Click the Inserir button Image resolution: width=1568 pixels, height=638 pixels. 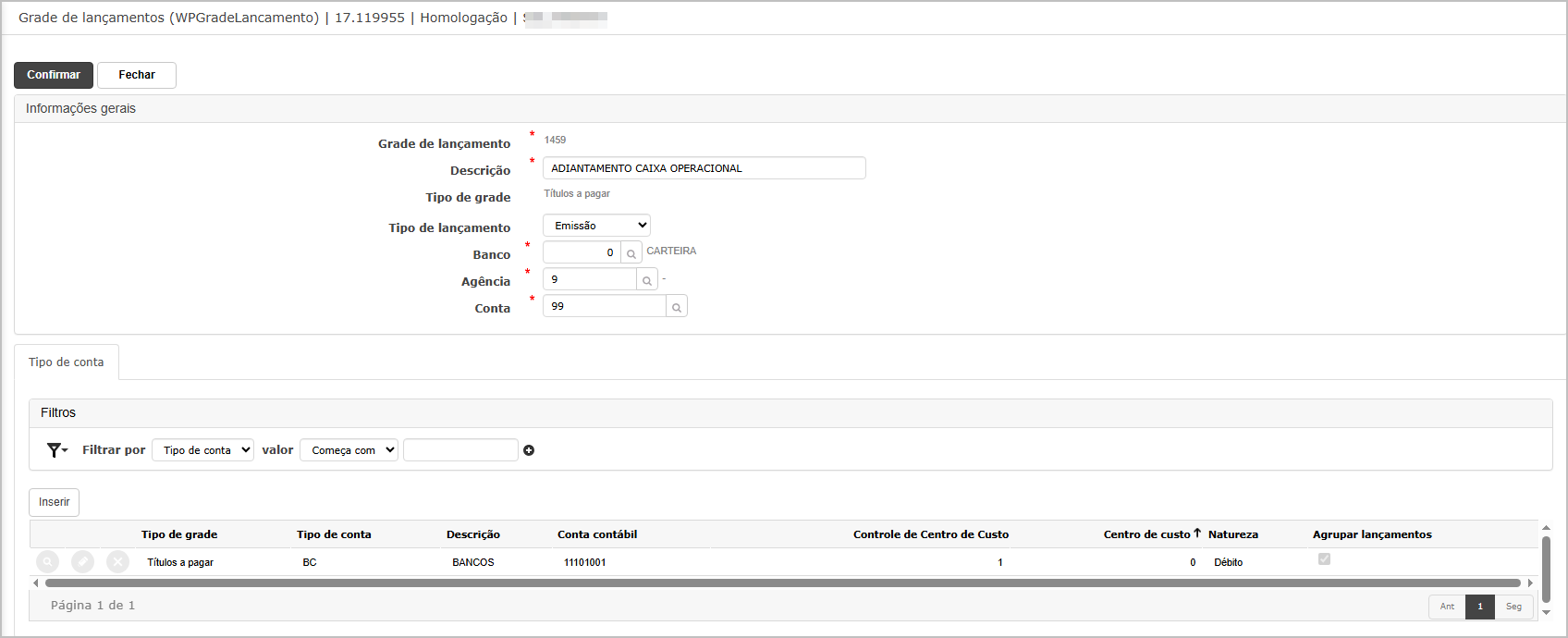pyautogui.click(x=54, y=502)
